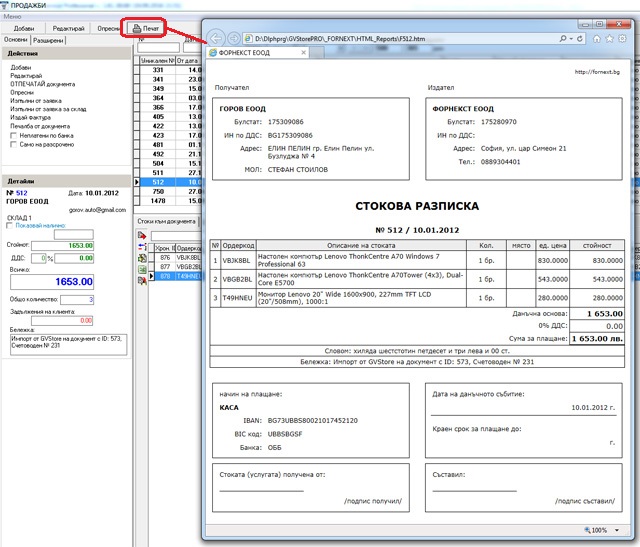Screen dimensions: 640x547
Task: Toggle the Само на разсрочено checkbox
Action: pyautogui.click(x=13, y=145)
